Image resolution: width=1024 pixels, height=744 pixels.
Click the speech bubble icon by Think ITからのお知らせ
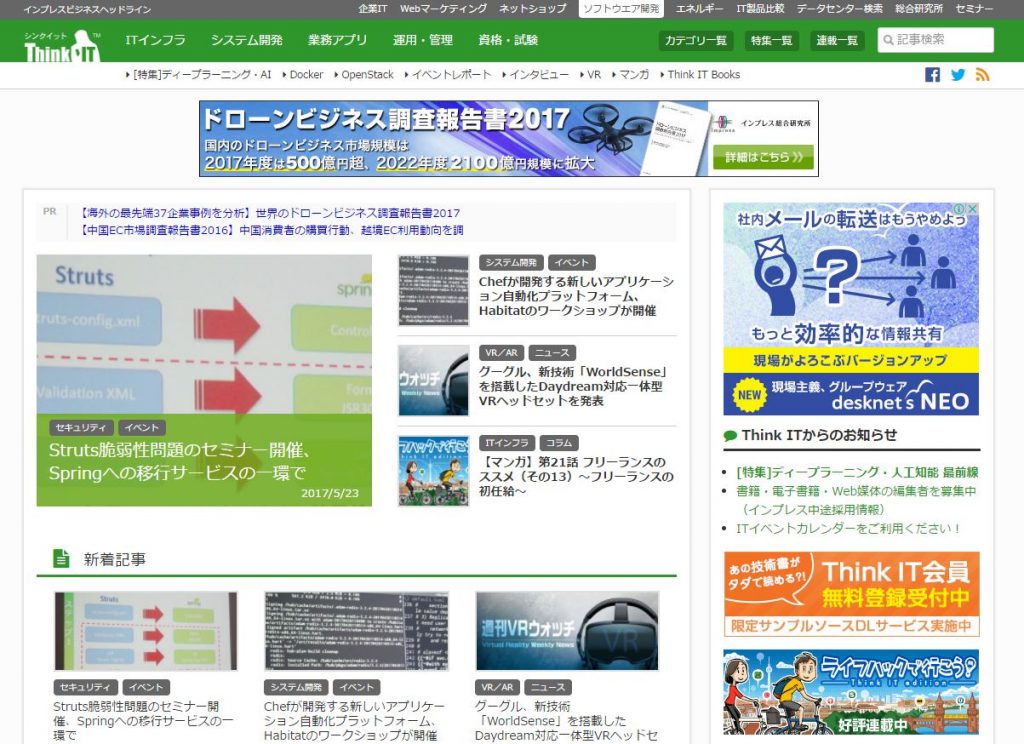pyautogui.click(x=730, y=436)
